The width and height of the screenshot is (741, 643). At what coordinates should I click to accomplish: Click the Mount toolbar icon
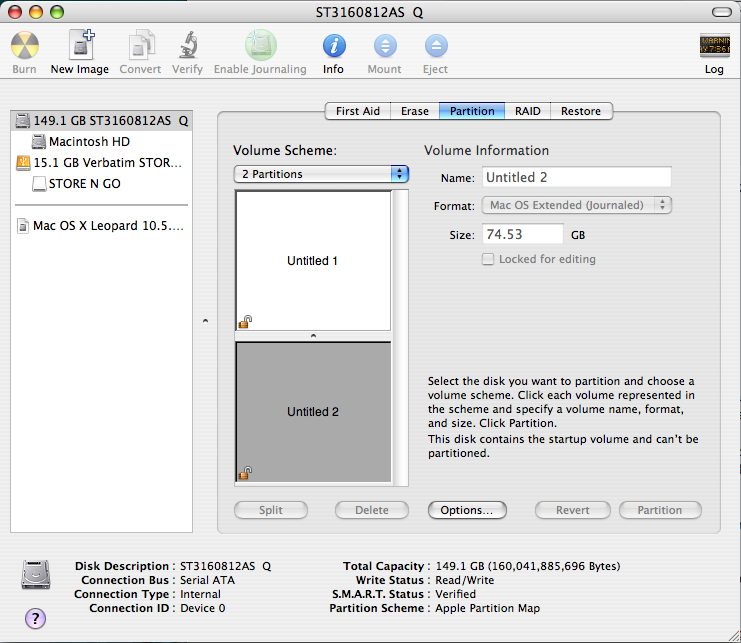coord(385,46)
